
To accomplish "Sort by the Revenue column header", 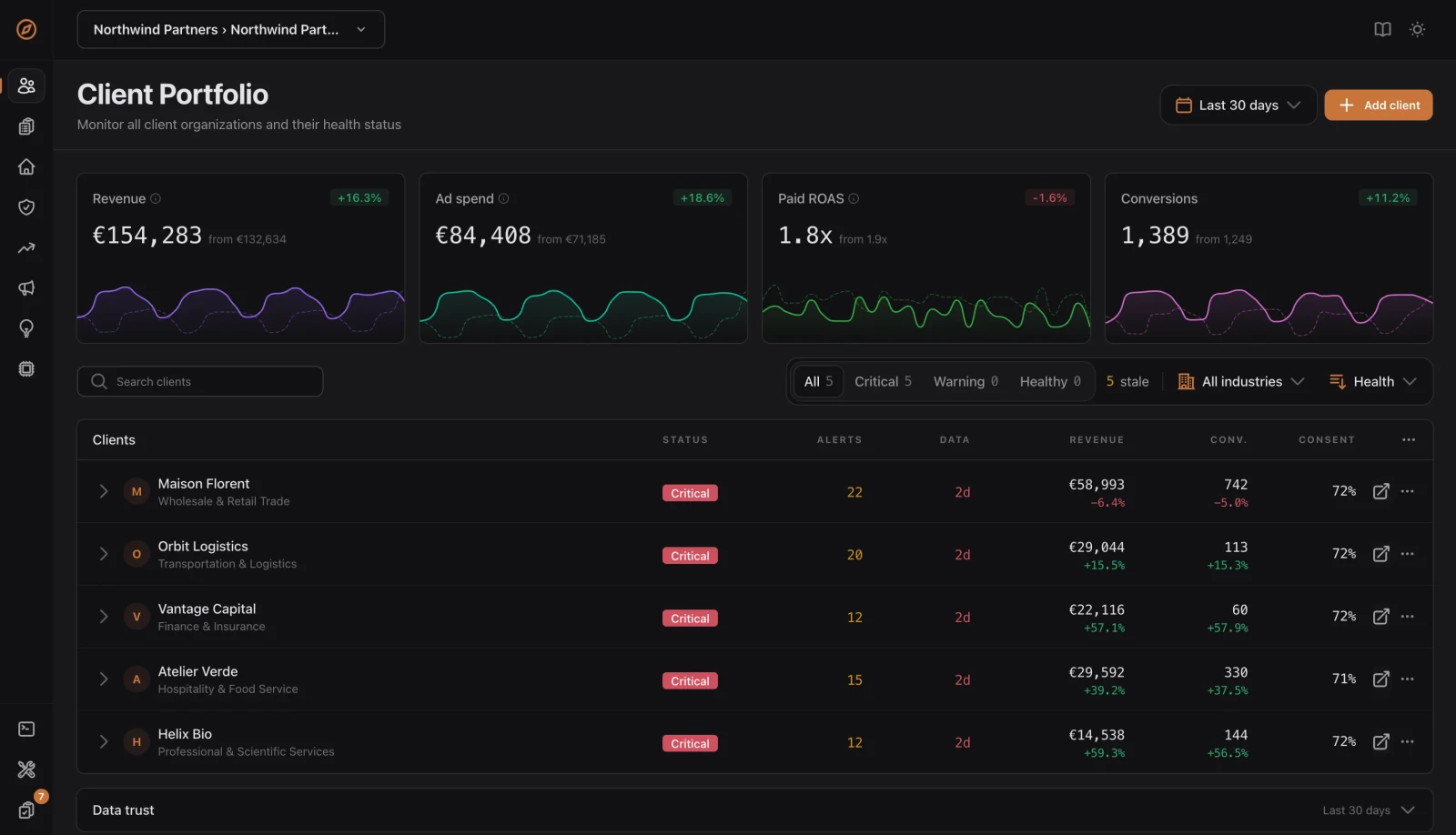I will click(1097, 440).
